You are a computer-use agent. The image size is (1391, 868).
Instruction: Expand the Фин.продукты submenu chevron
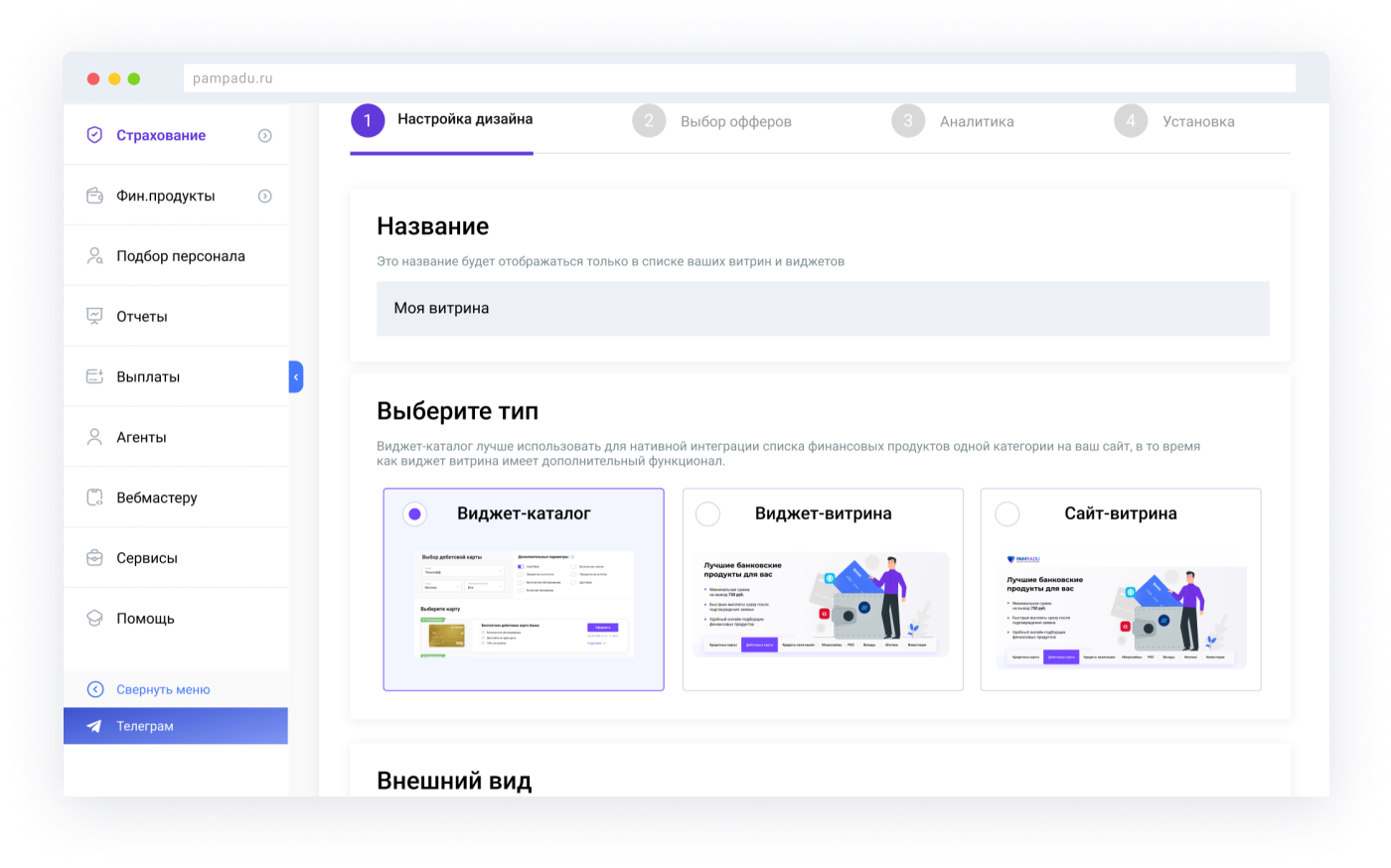264,195
